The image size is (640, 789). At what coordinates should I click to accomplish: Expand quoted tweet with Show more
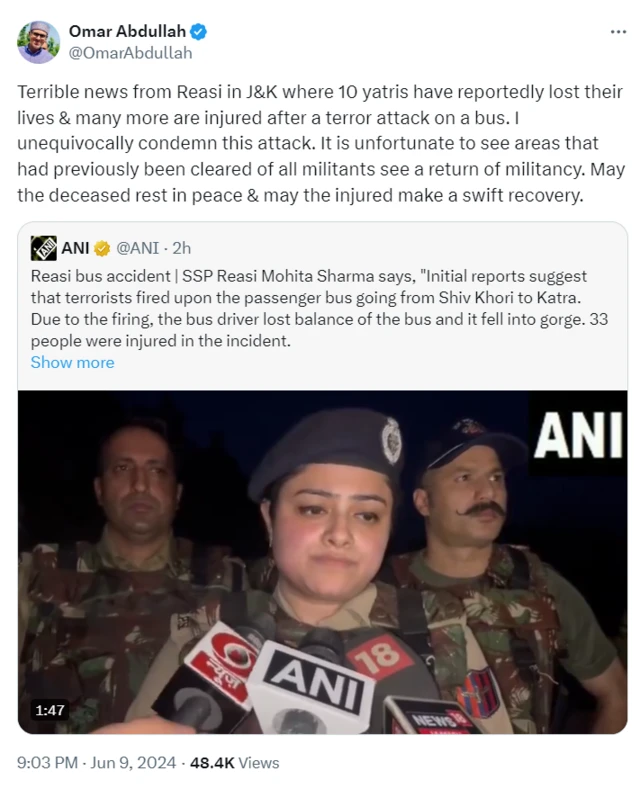(x=72, y=362)
